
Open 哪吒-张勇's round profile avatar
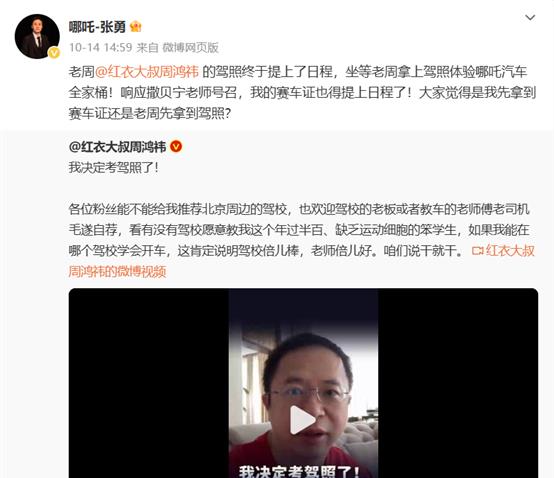click(37, 36)
